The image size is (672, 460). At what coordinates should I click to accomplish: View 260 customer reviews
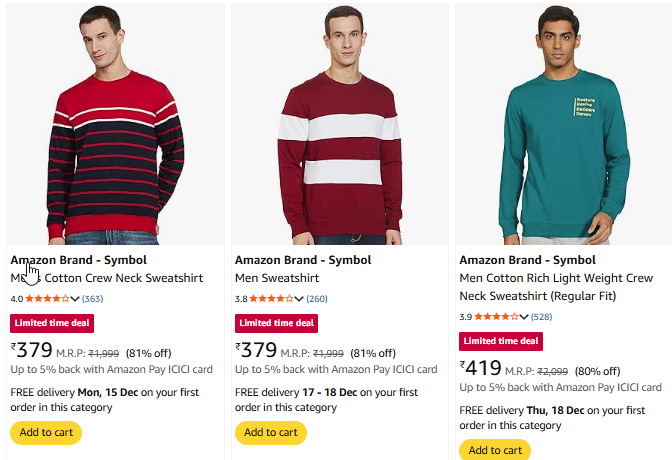click(x=317, y=298)
